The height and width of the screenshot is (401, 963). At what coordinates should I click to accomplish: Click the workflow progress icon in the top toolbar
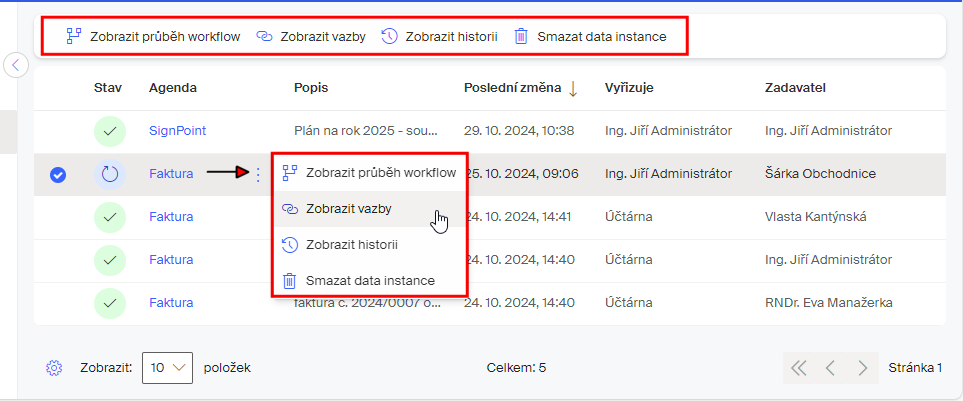pos(74,36)
